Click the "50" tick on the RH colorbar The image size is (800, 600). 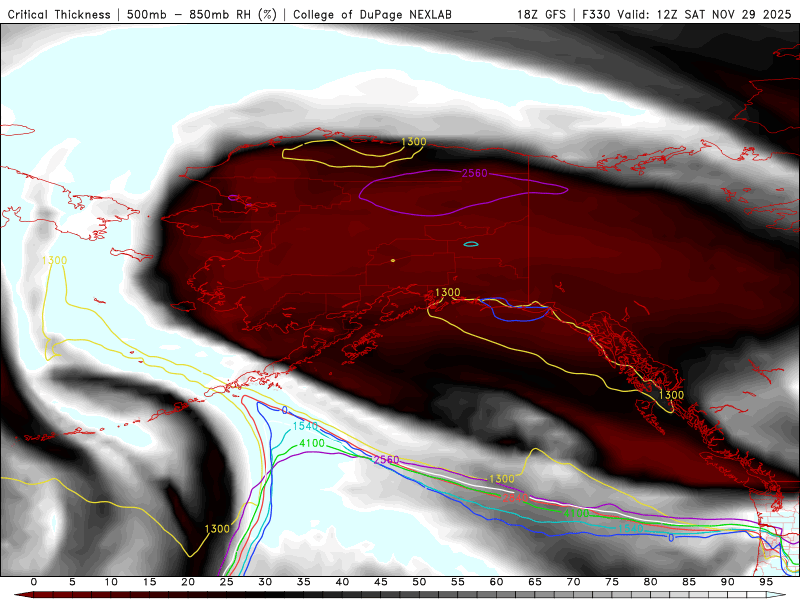[419, 582]
